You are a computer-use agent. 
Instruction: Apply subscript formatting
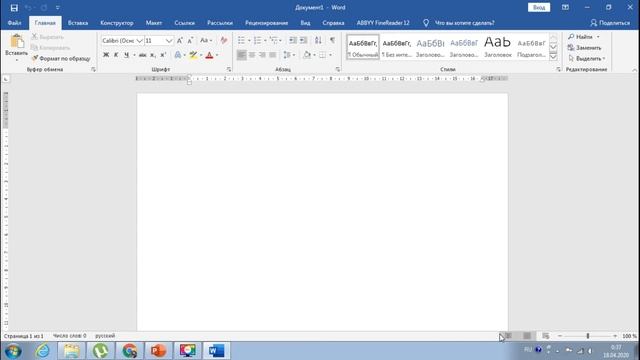coord(153,55)
